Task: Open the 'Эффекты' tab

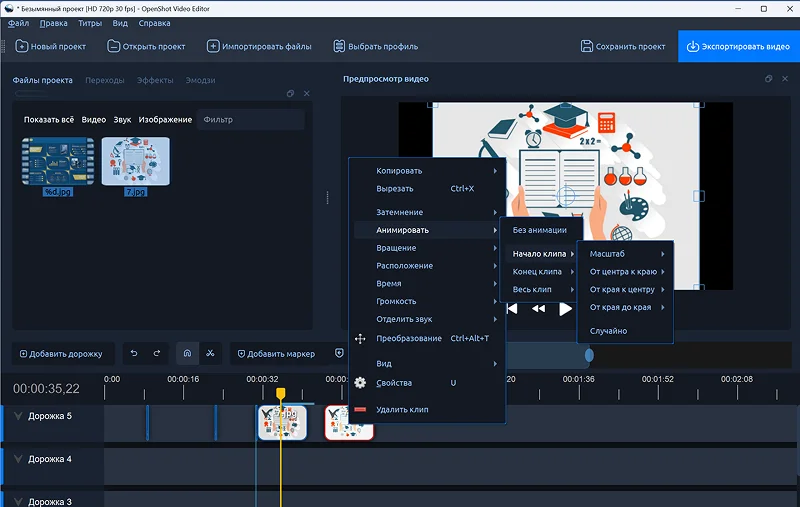Action: 155,80
